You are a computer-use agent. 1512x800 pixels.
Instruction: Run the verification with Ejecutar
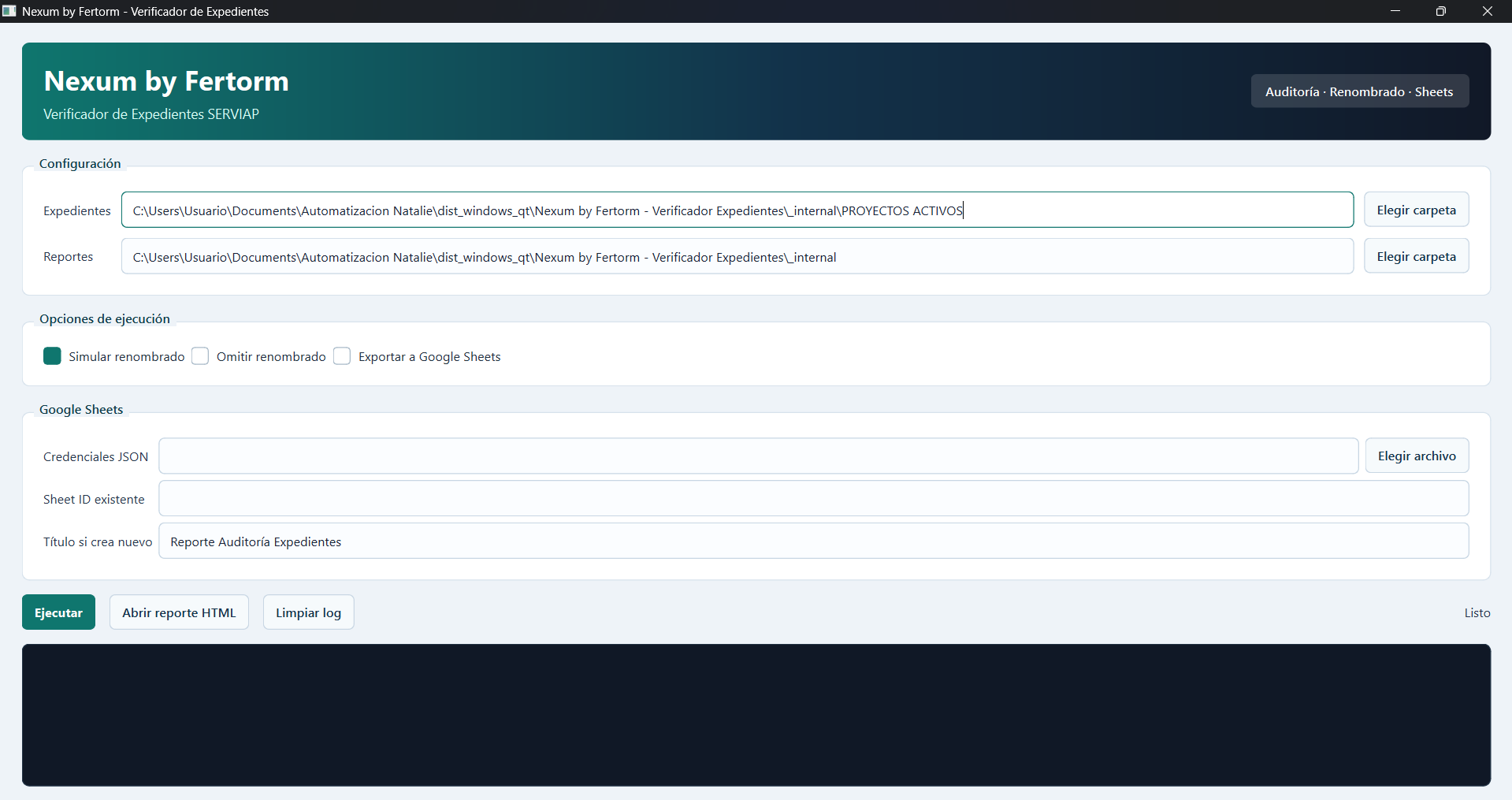click(x=58, y=612)
